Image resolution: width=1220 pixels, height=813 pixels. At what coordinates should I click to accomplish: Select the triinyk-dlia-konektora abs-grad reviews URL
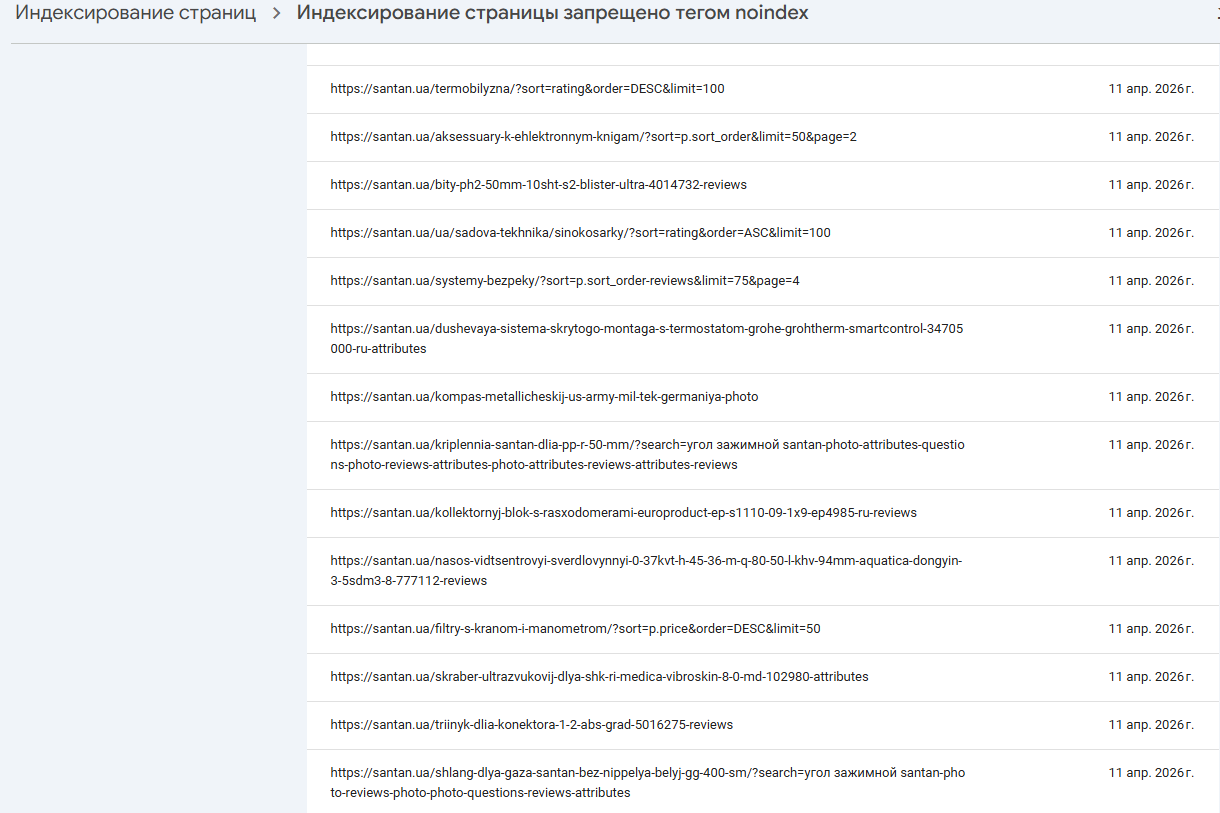click(x=532, y=725)
